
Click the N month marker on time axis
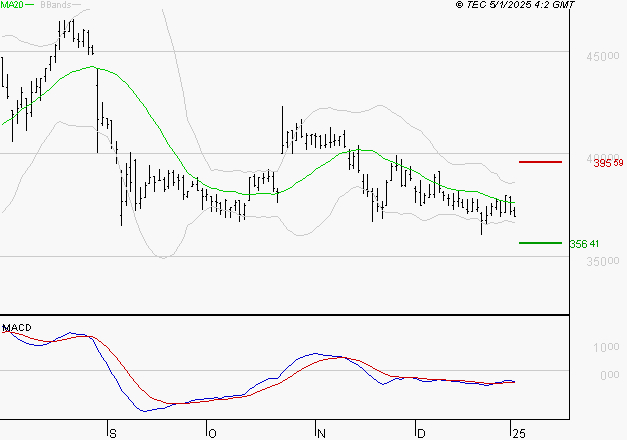[x=321, y=433]
